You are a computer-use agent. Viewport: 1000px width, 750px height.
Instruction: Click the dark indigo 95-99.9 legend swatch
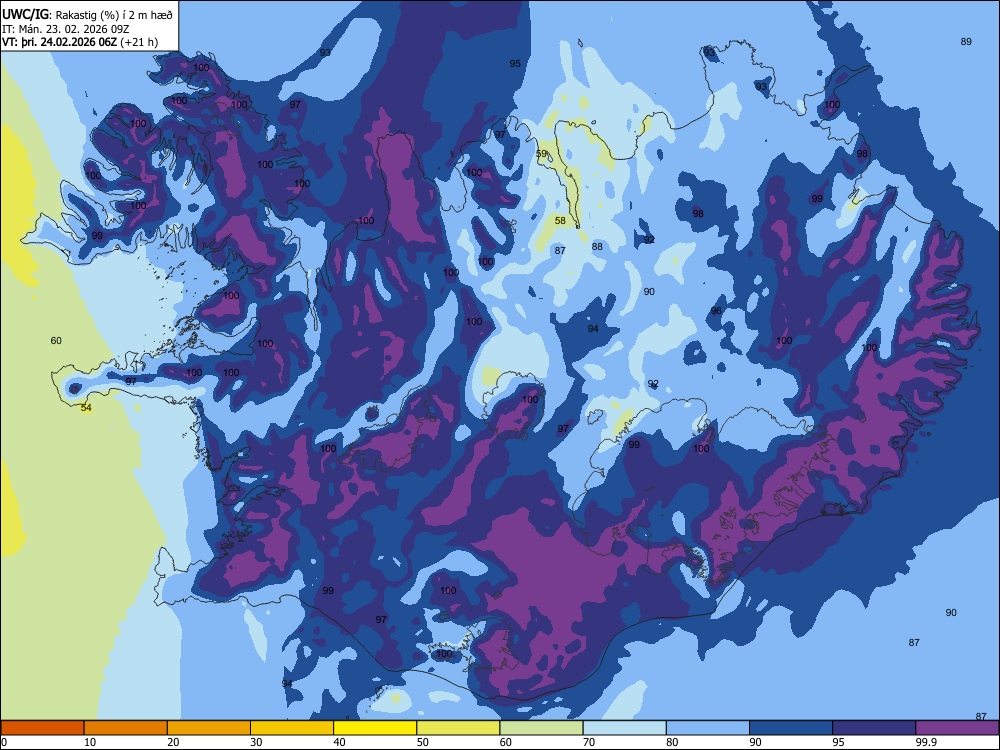tap(874, 728)
